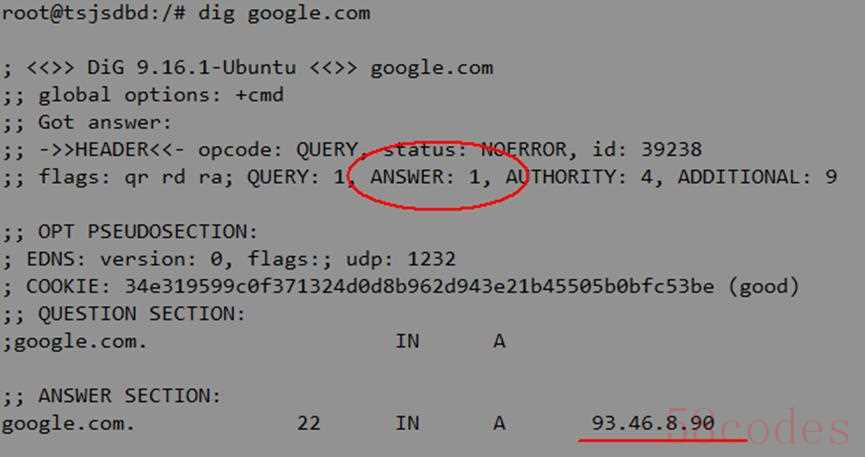Click the 'Got answer:' line
The height and width of the screenshot is (457, 865).
[x=105, y=123]
